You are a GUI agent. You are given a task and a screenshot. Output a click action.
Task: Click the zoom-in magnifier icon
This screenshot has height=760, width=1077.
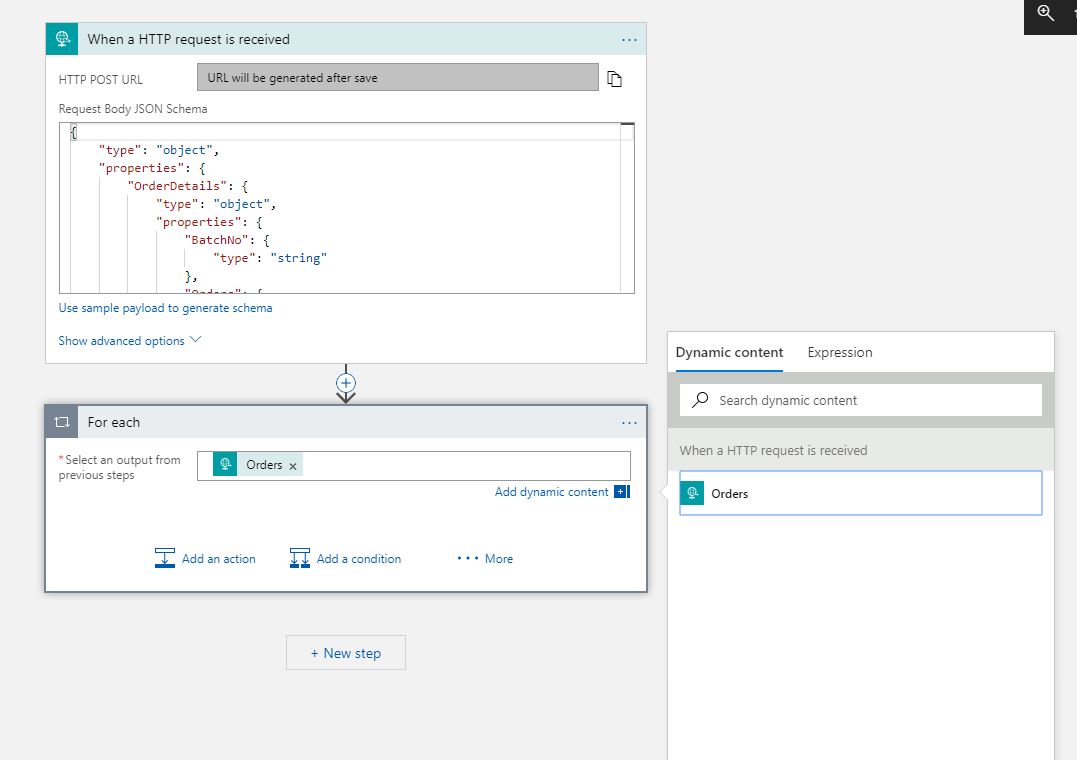(x=1045, y=12)
